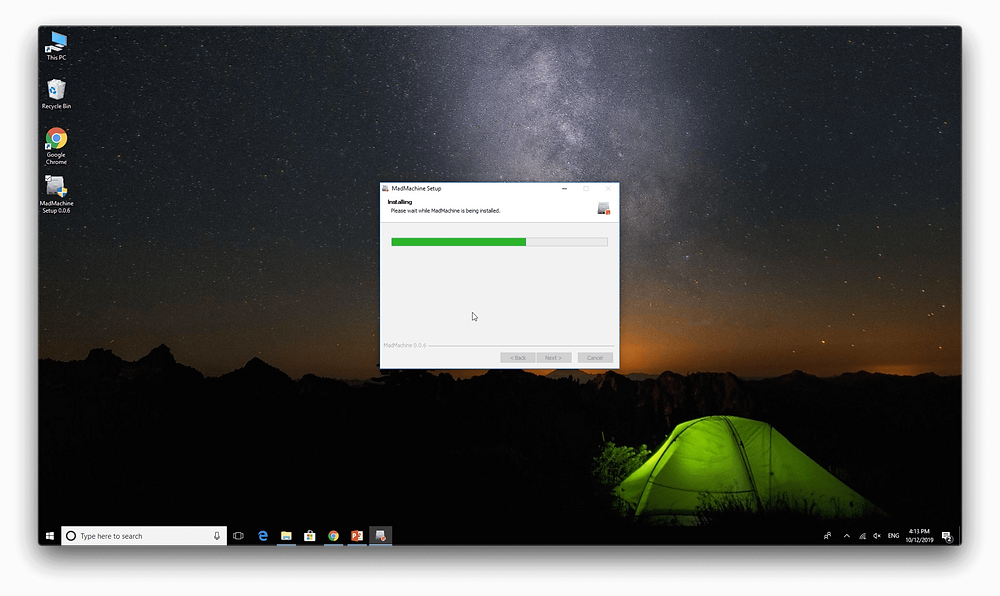Click the muted volume tray icon
1000x596 pixels.
877,536
